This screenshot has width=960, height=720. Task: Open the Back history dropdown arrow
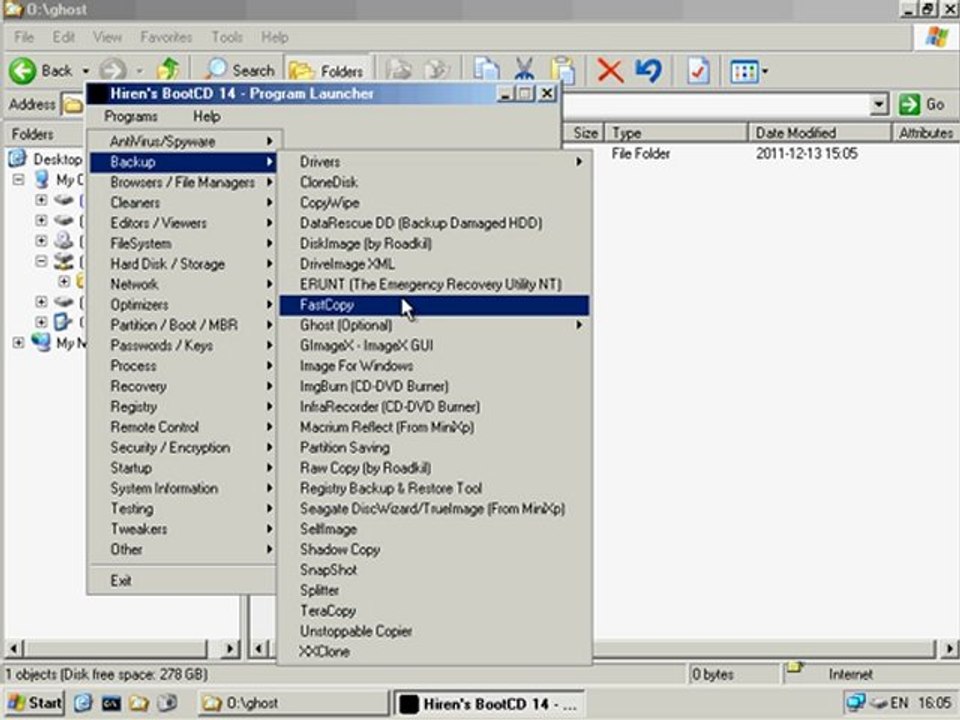[x=85, y=72]
